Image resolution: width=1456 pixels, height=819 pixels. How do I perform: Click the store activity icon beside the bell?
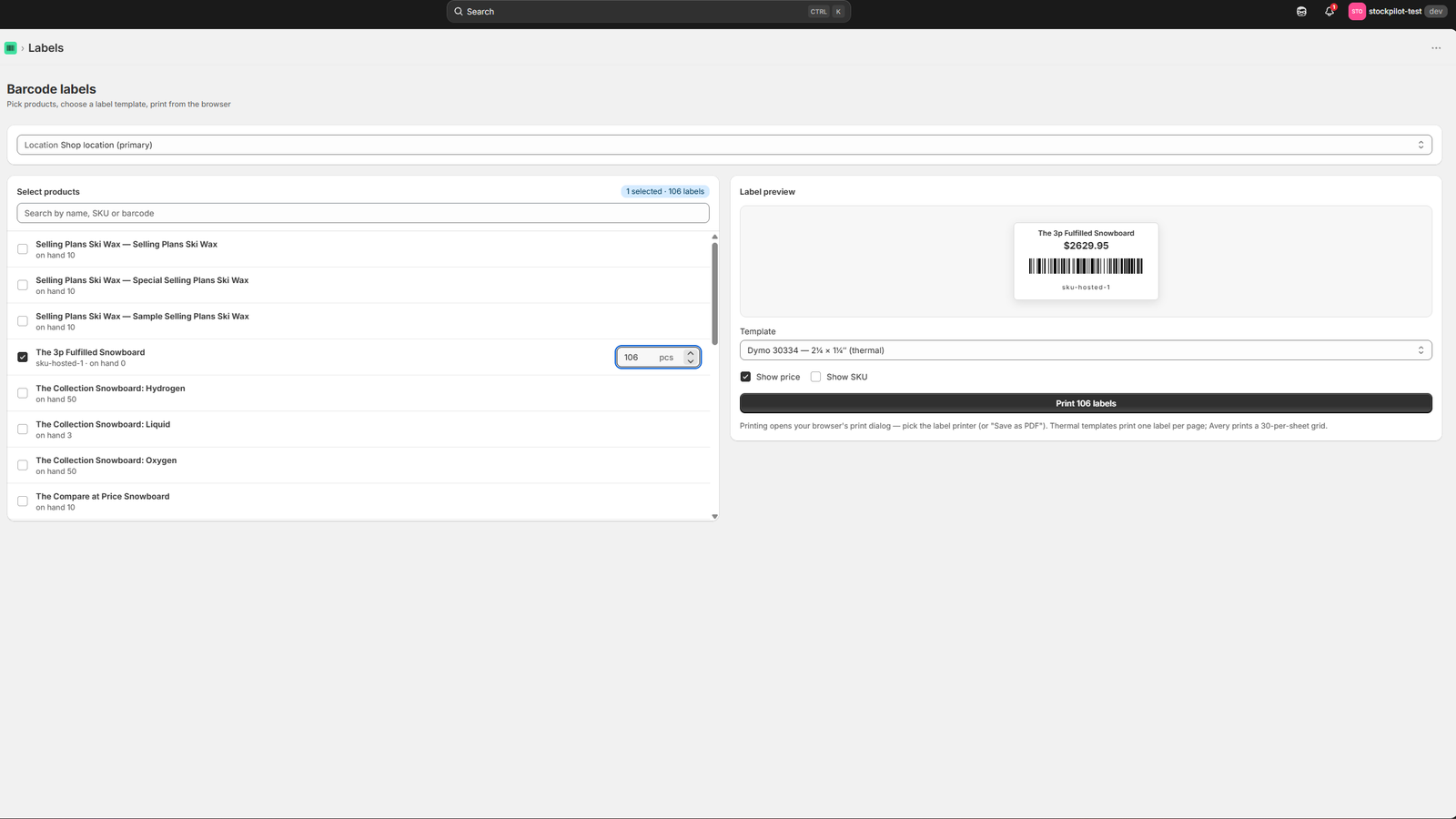[1301, 12]
